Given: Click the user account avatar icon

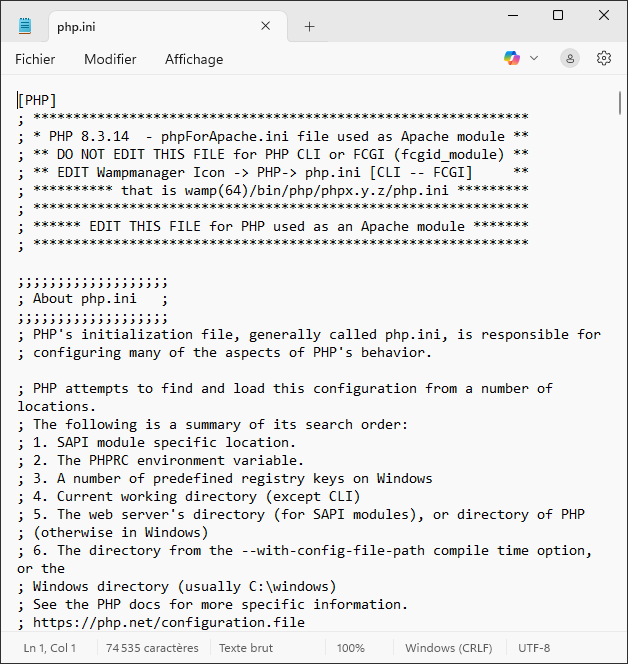Looking at the screenshot, I should pos(570,58).
